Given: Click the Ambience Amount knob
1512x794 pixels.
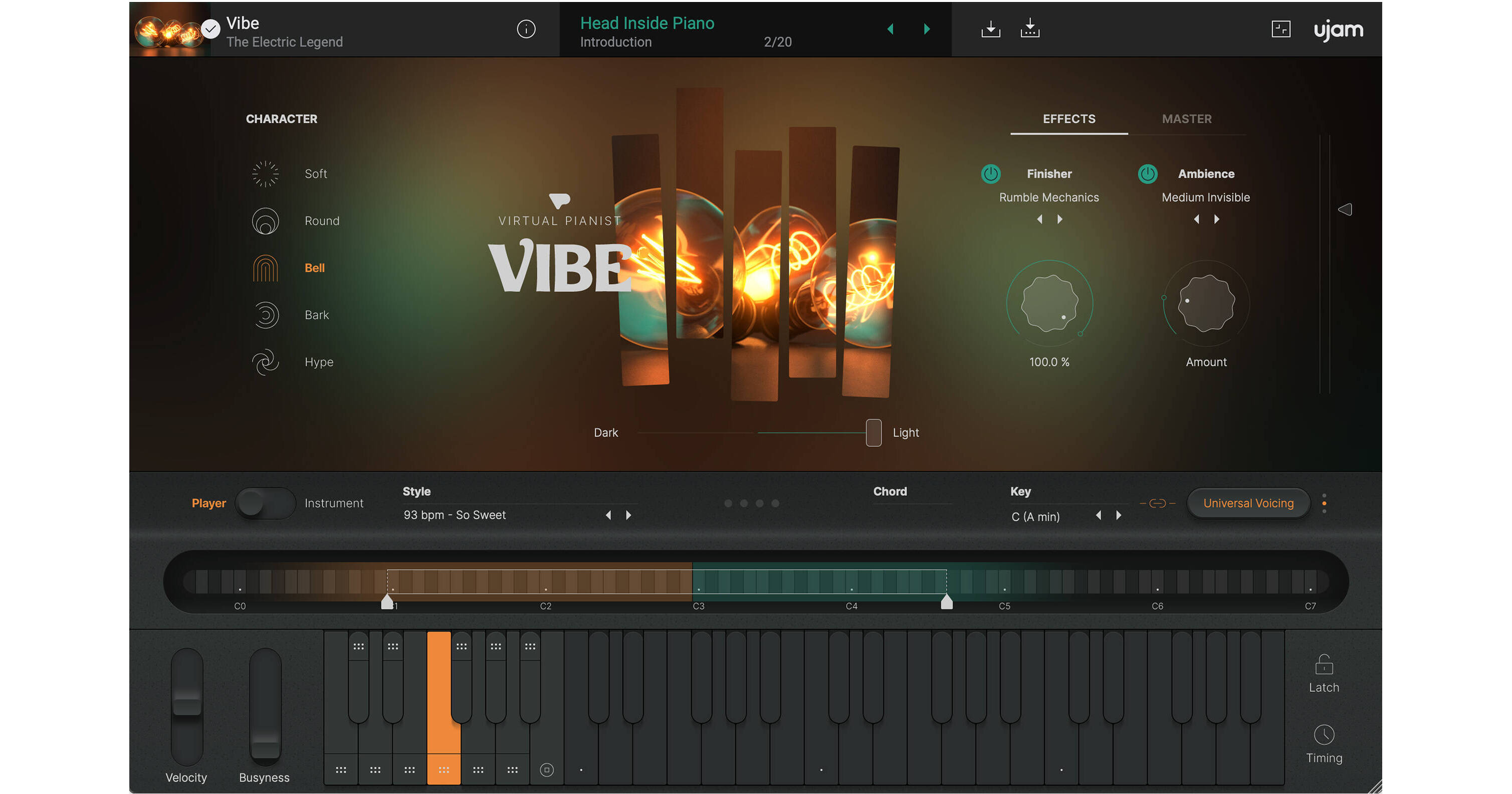Looking at the screenshot, I should pyautogui.click(x=1206, y=303).
